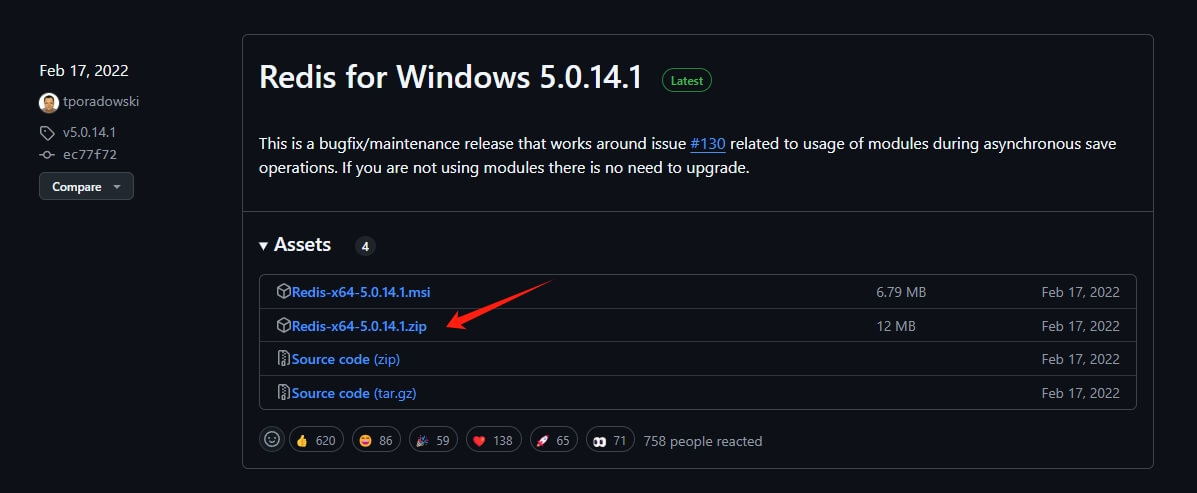Image resolution: width=1197 pixels, height=493 pixels.
Task: Toggle the party popper reaction with 59
Action: (x=433, y=440)
